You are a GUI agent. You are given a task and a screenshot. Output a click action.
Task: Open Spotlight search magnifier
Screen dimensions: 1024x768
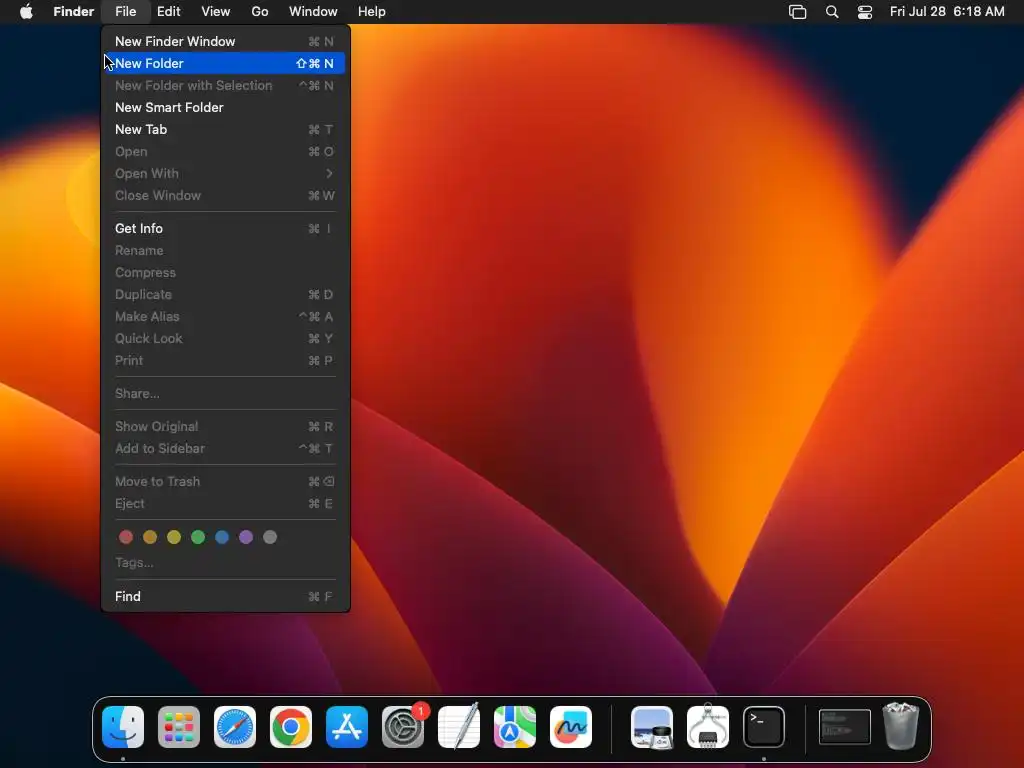click(831, 12)
